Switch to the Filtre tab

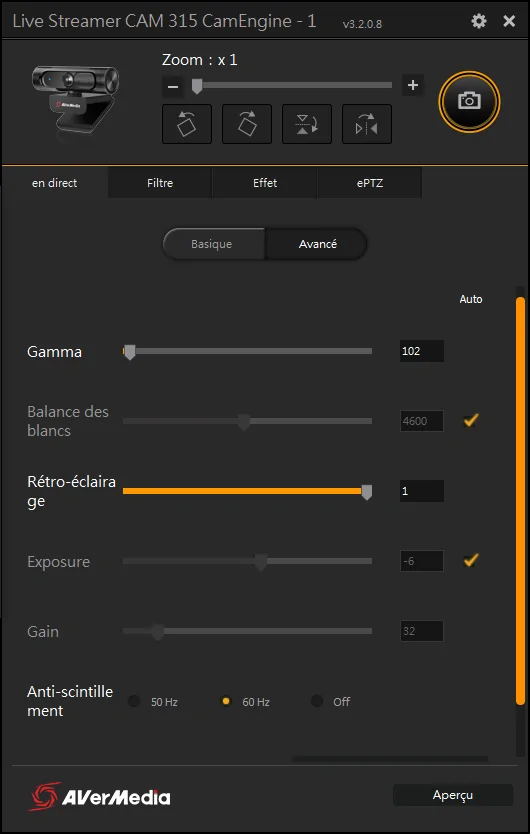point(160,183)
